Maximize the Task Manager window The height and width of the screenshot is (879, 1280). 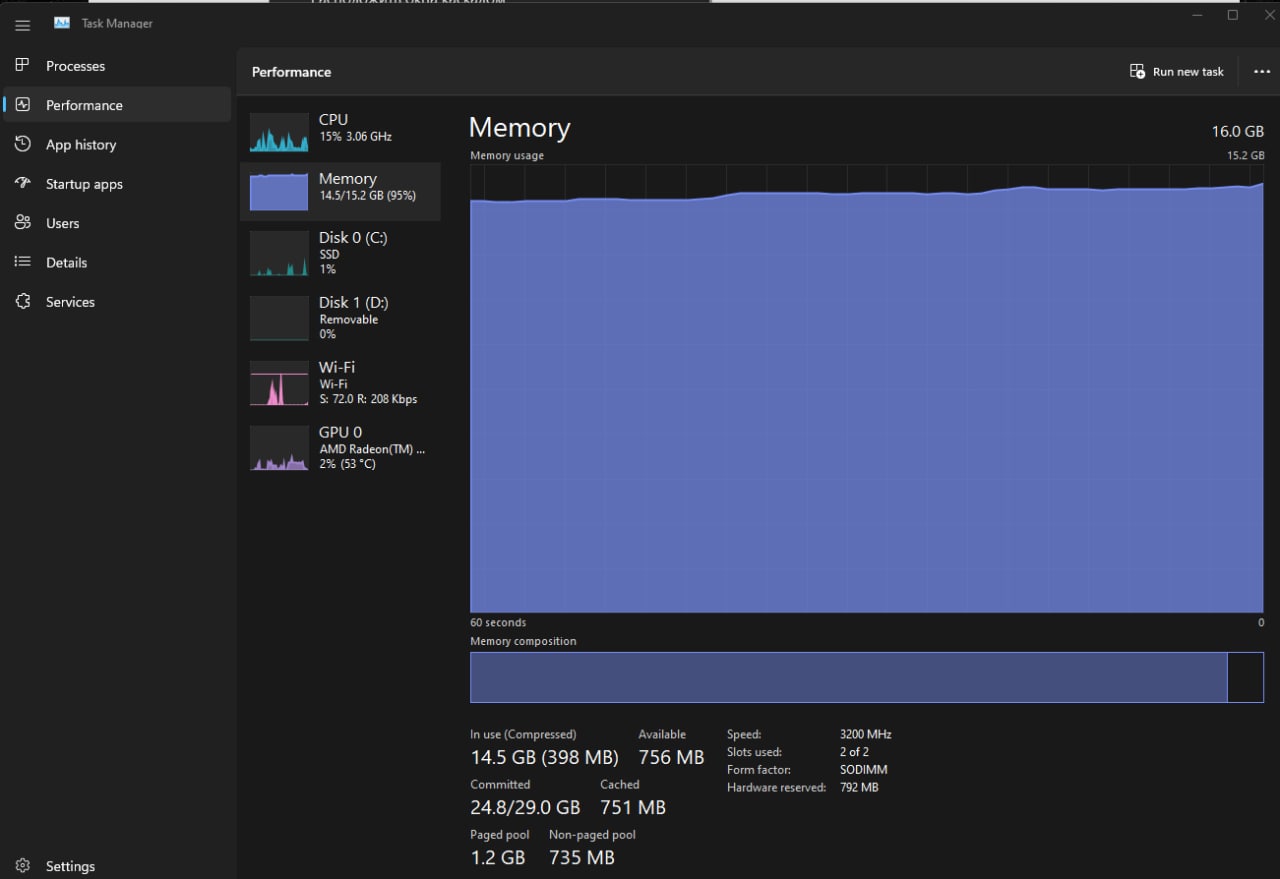point(1233,15)
